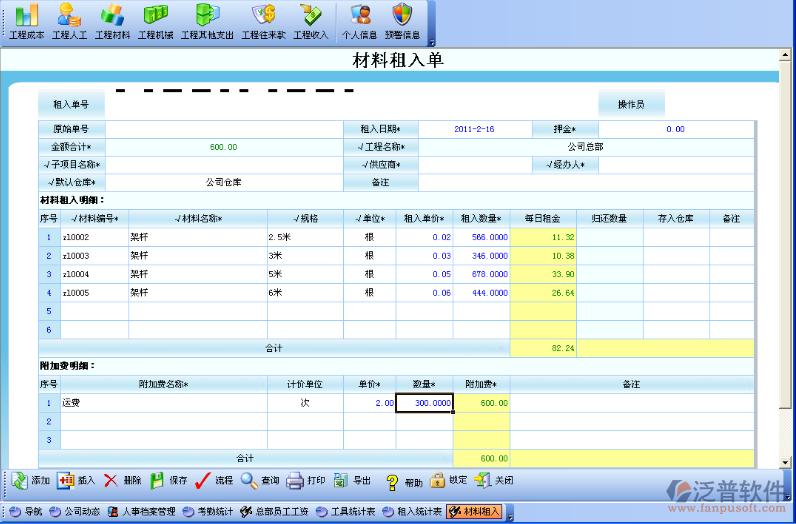Viewport: 796px width, 524px height.
Task: Click the 打印 printer icon
Action: (295, 480)
